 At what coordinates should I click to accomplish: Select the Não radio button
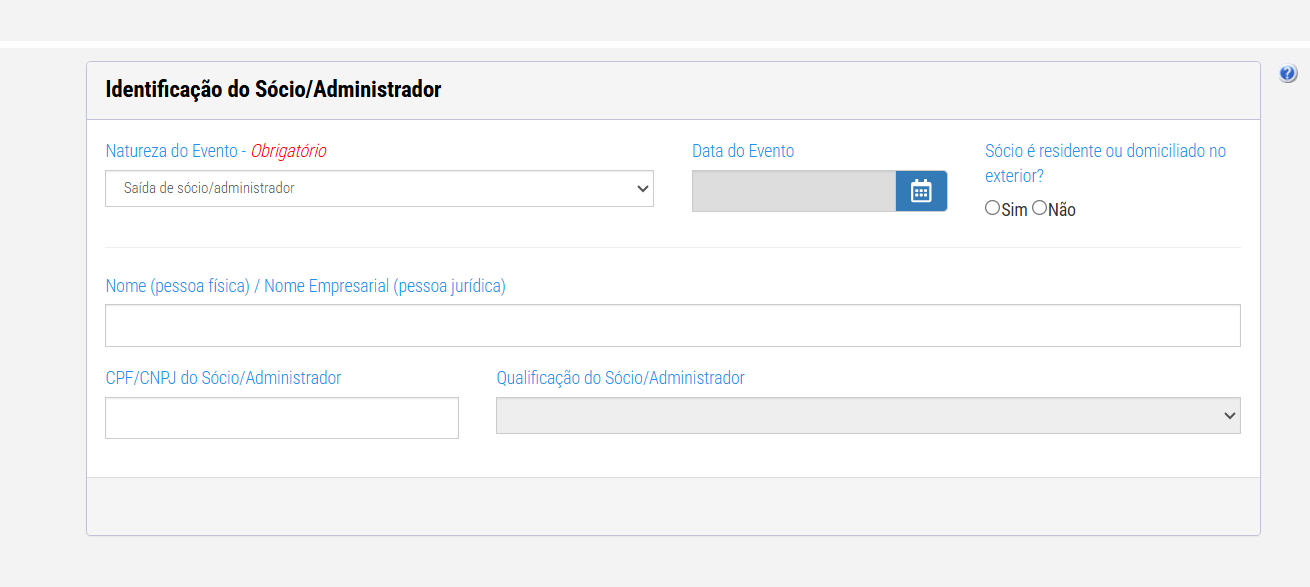pos(1039,208)
